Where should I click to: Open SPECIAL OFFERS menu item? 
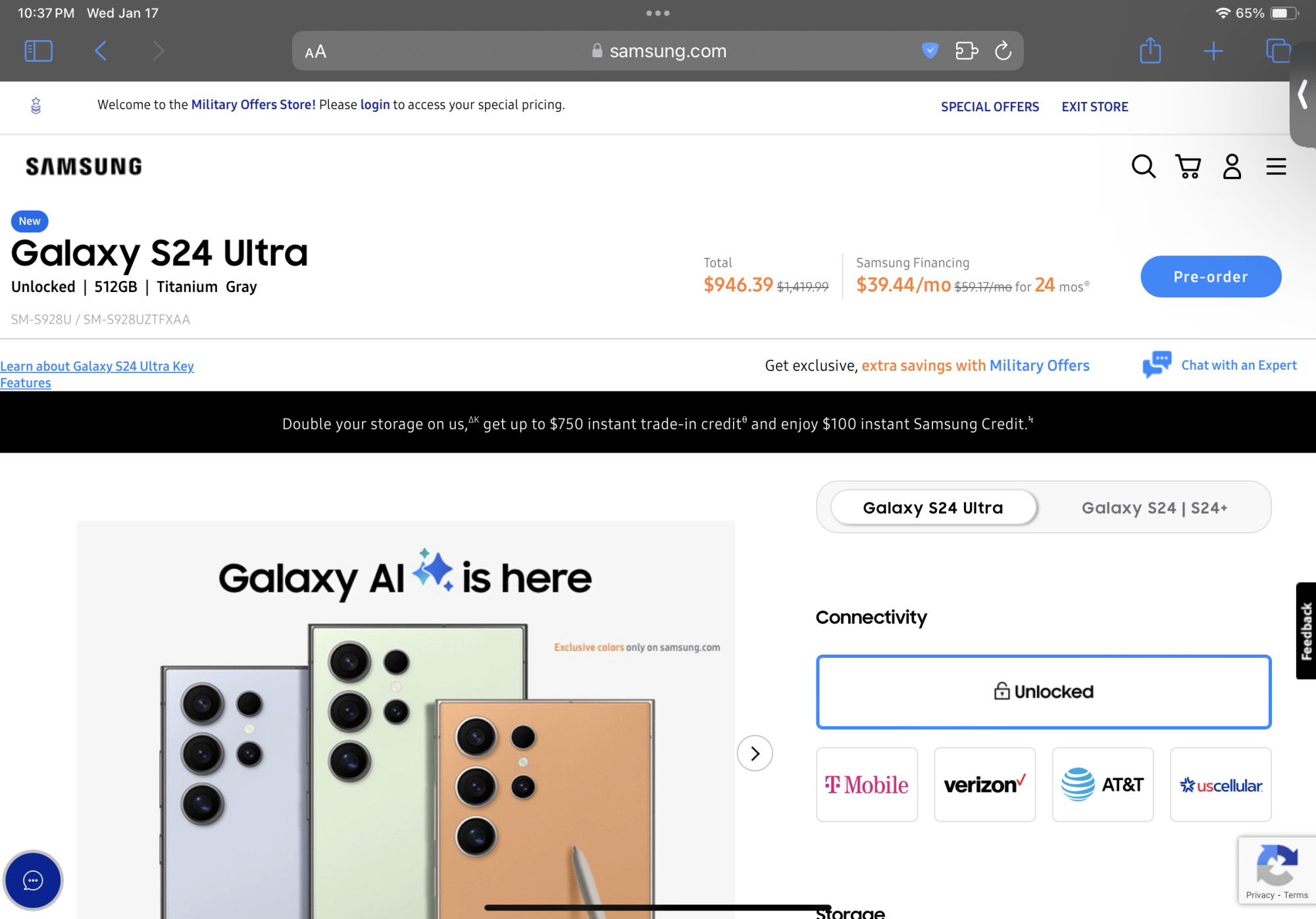click(x=990, y=107)
